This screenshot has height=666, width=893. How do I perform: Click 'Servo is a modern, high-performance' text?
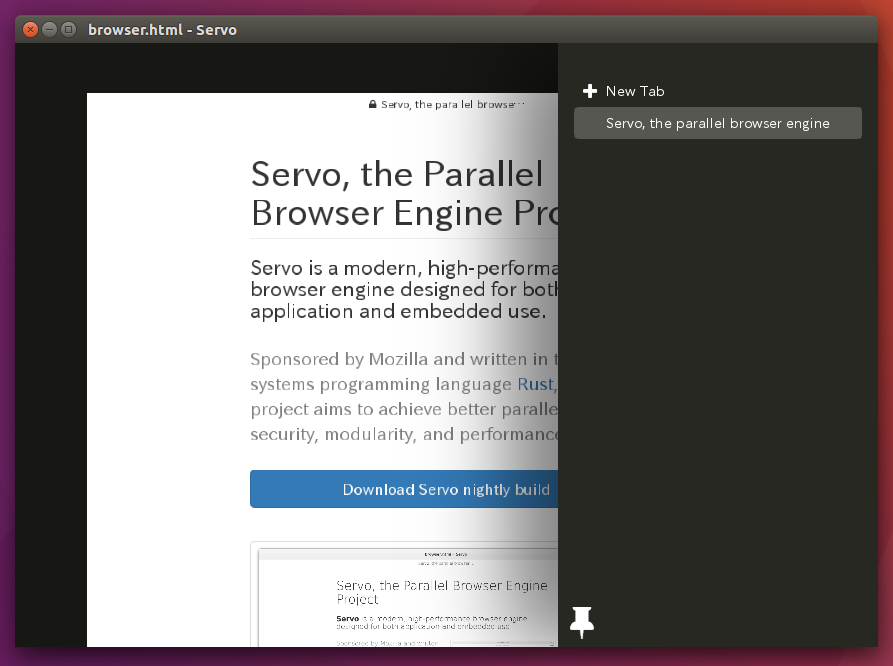click(404, 289)
